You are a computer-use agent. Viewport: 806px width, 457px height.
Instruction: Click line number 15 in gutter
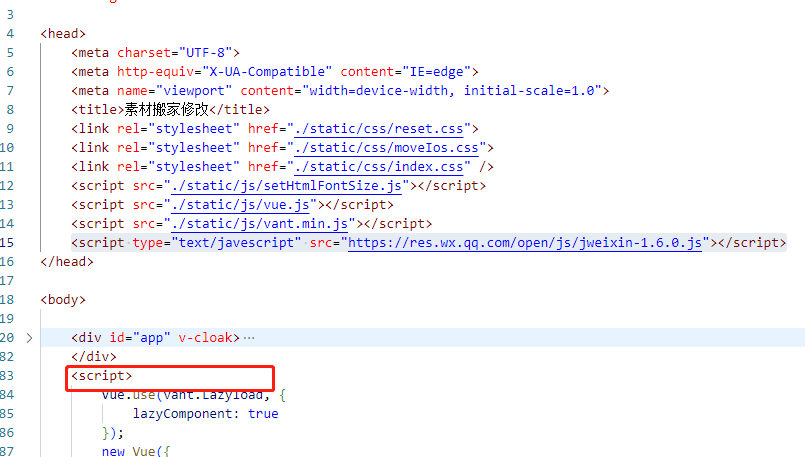click(7, 243)
